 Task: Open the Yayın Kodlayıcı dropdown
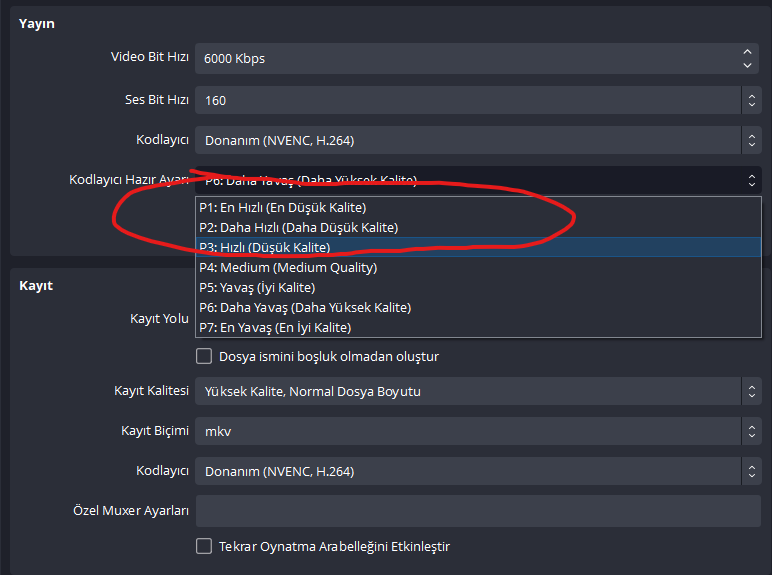coord(750,140)
